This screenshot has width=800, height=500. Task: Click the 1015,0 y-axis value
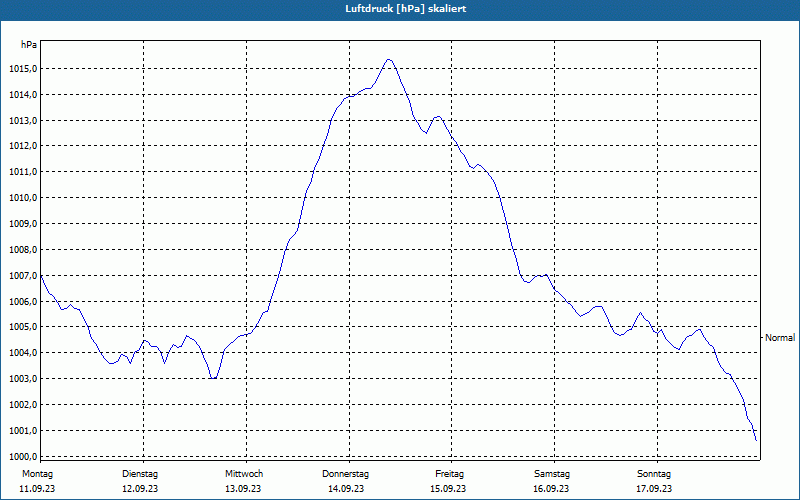[22, 69]
